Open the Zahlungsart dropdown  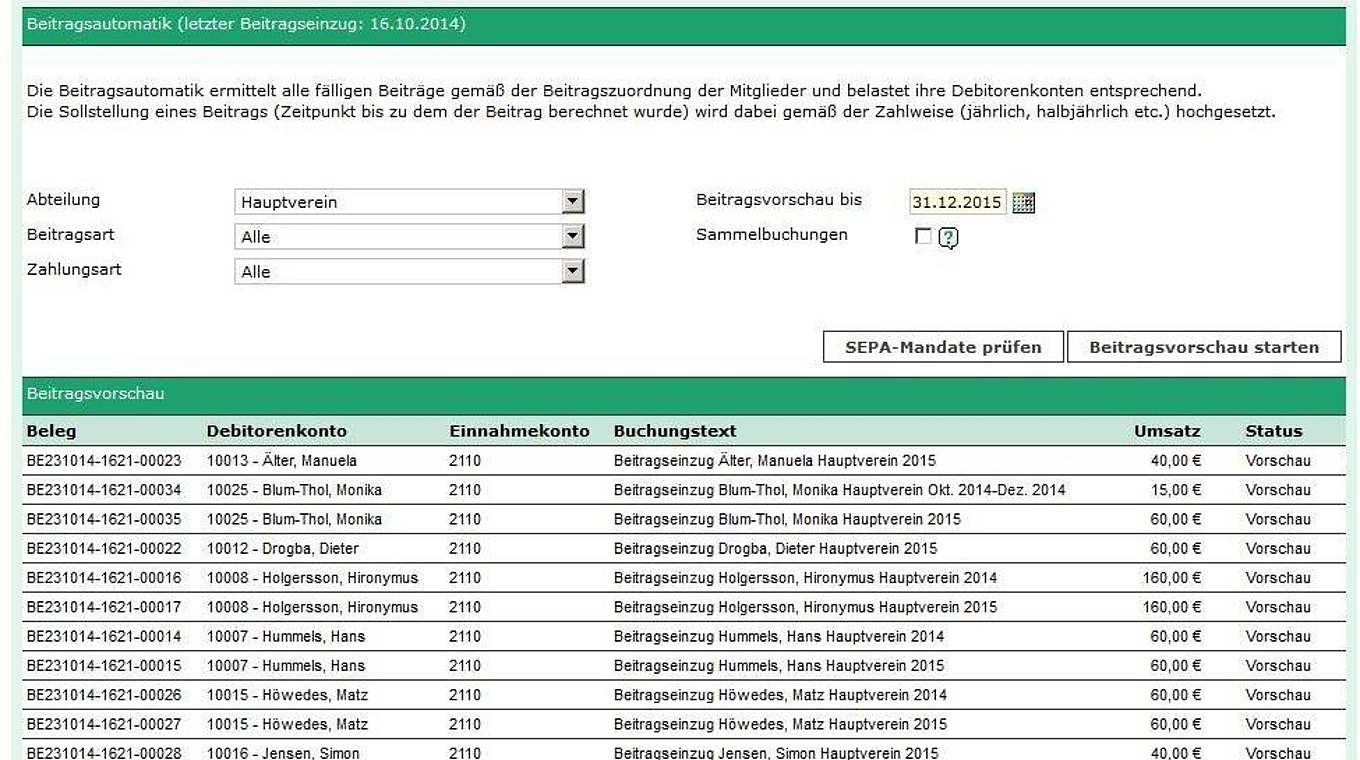pyautogui.click(x=572, y=272)
